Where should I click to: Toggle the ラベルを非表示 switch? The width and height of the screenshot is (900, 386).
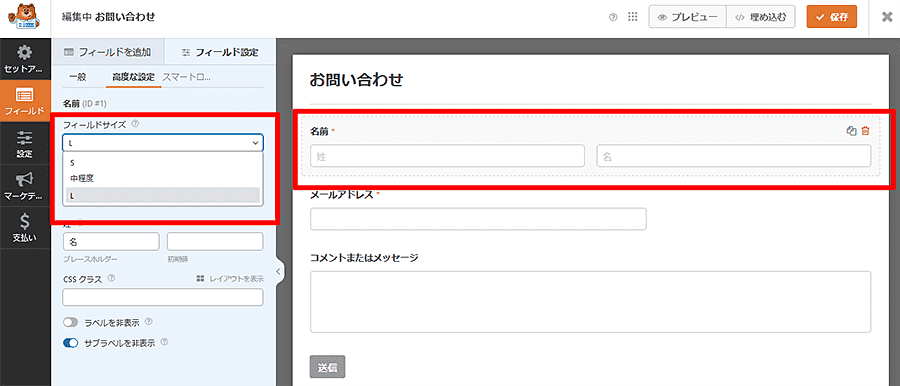point(71,322)
